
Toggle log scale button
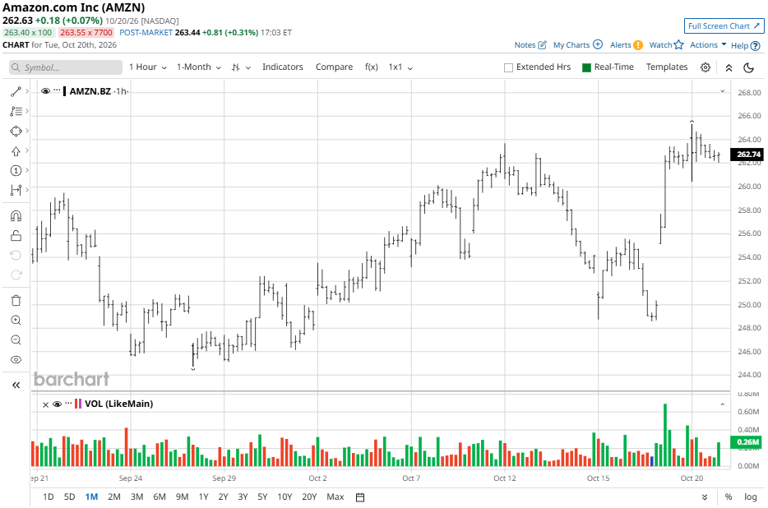tap(750, 497)
